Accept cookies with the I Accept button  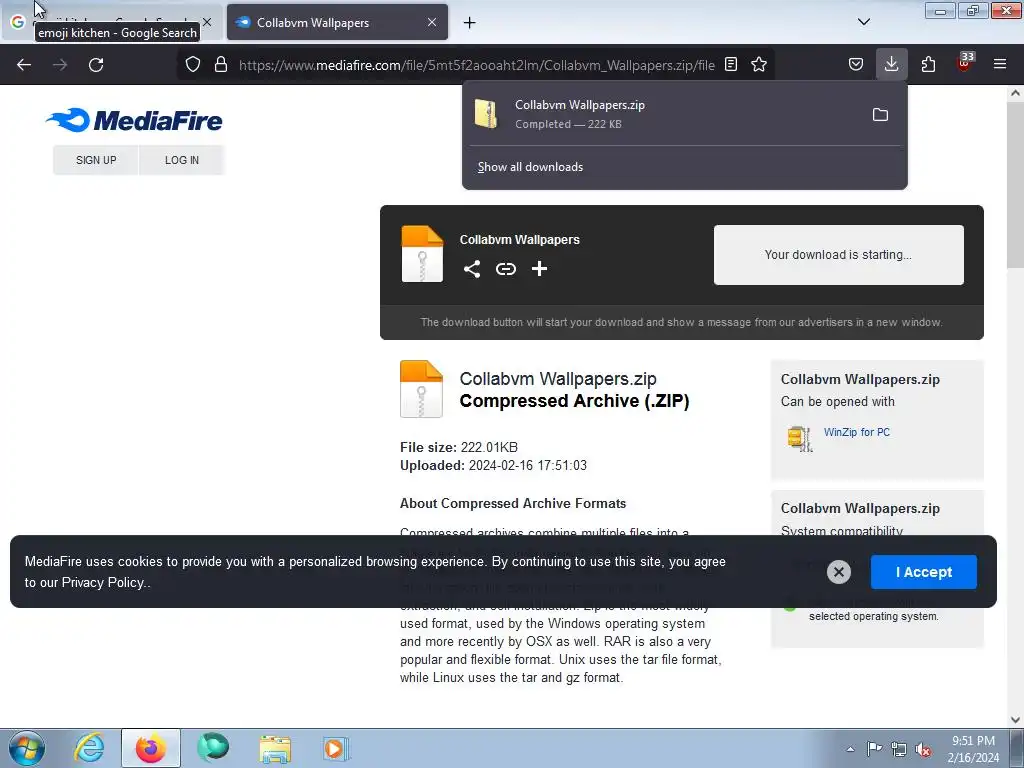[923, 572]
